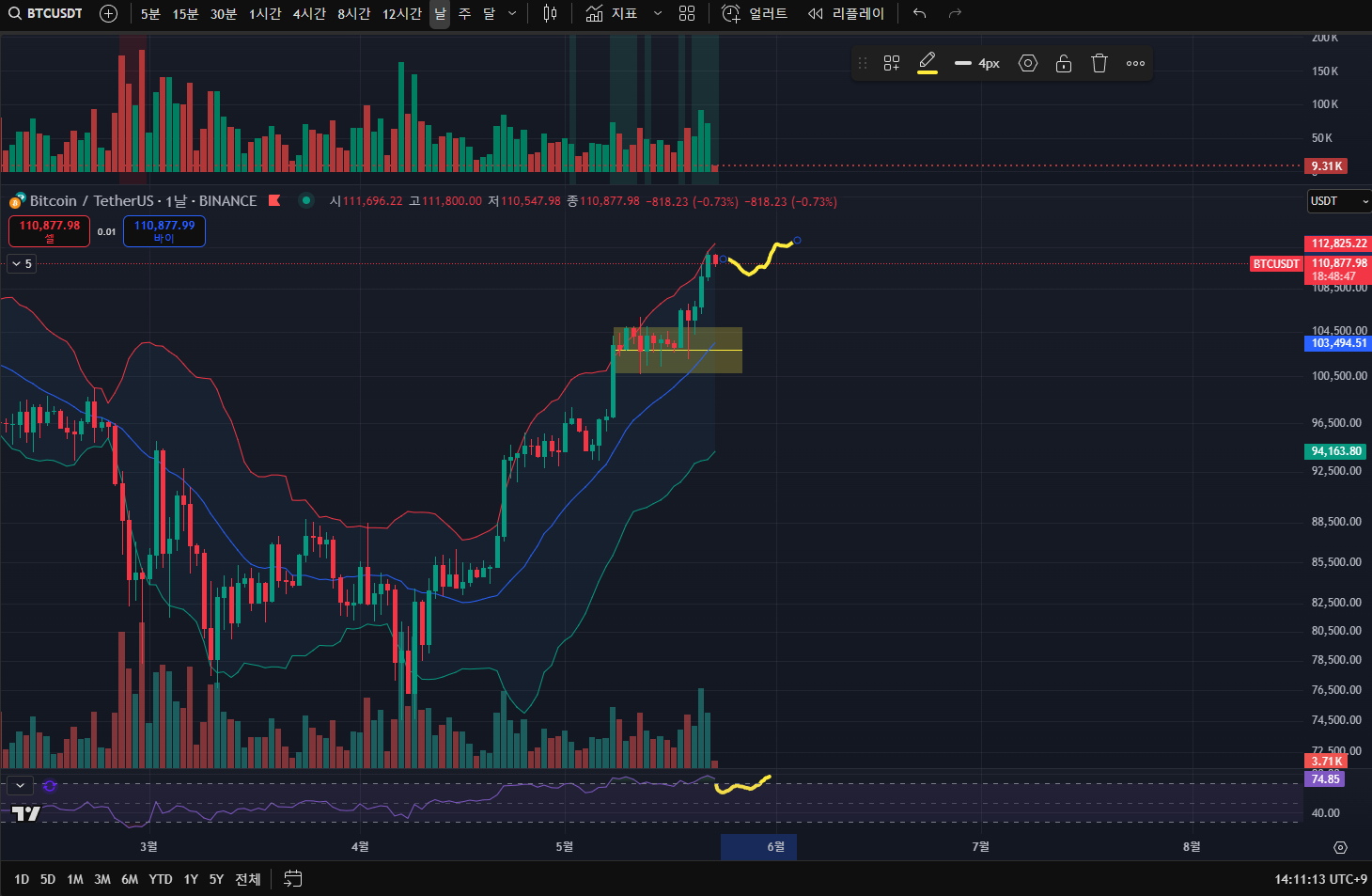Set date range to 5D
The width and height of the screenshot is (1372, 896).
pyautogui.click(x=48, y=879)
